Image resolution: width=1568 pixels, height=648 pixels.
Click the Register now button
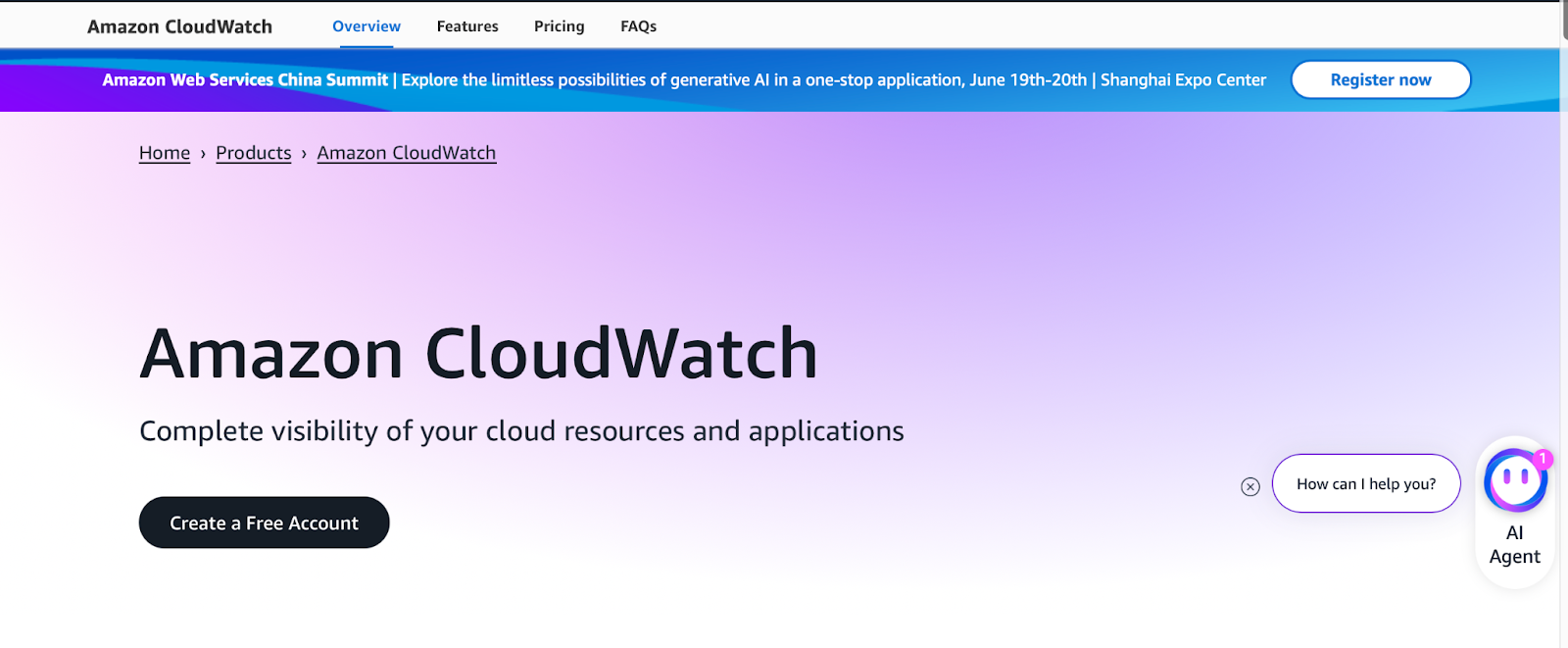click(x=1381, y=79)
